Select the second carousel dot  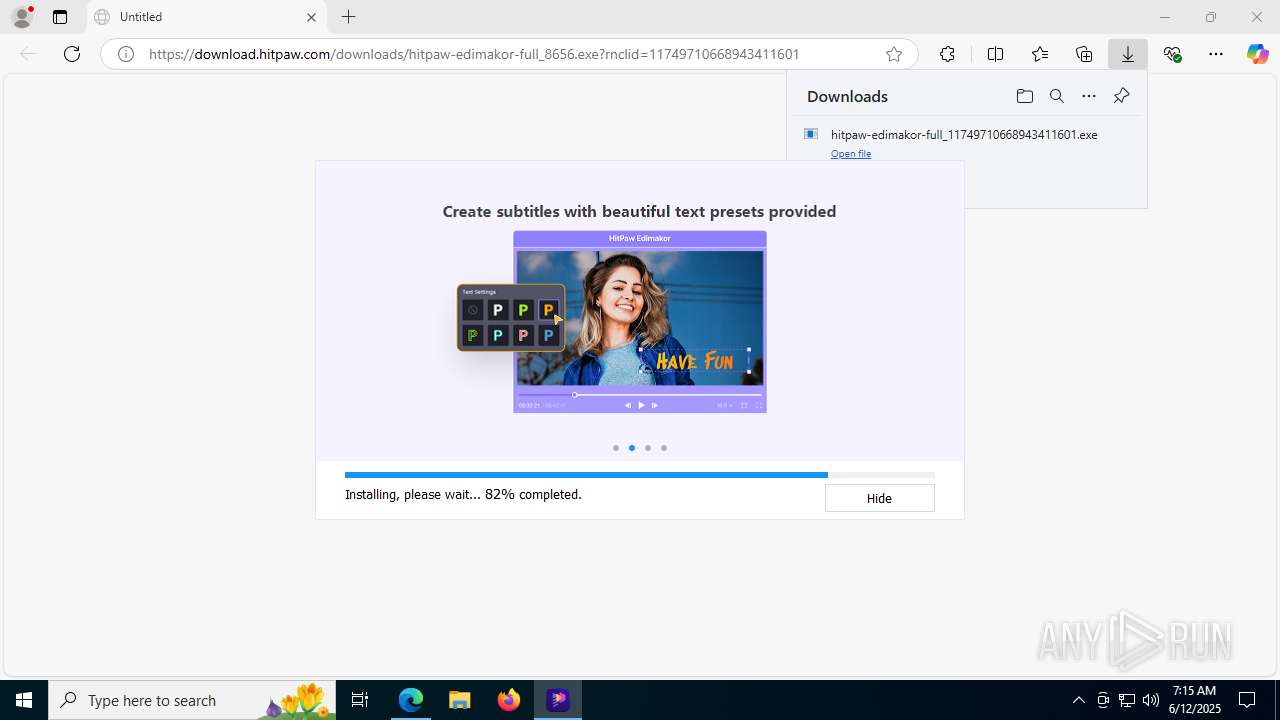point(632,448)
